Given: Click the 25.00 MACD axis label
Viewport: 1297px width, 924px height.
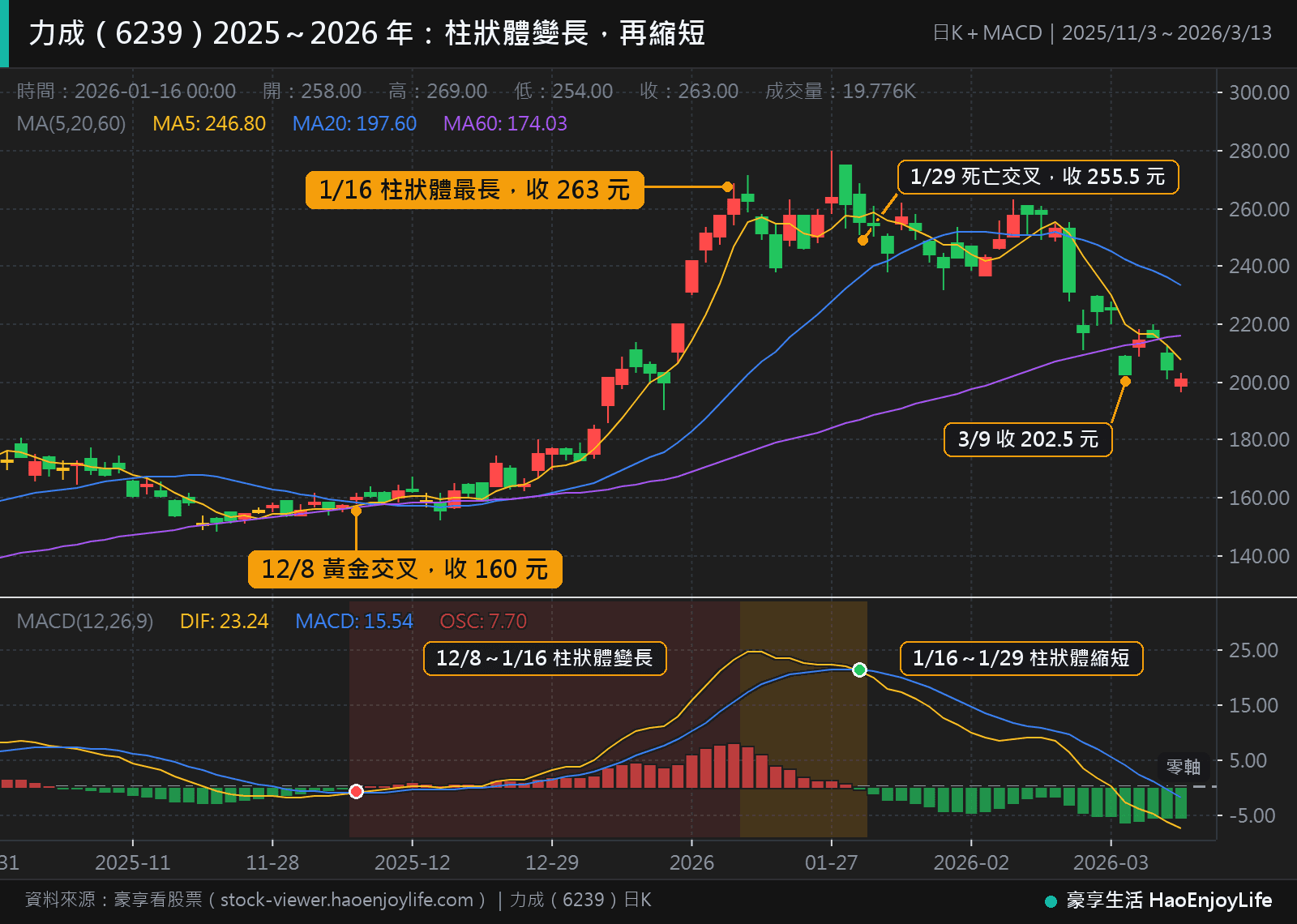Looking at the screenshot, I should point(1253,650).
